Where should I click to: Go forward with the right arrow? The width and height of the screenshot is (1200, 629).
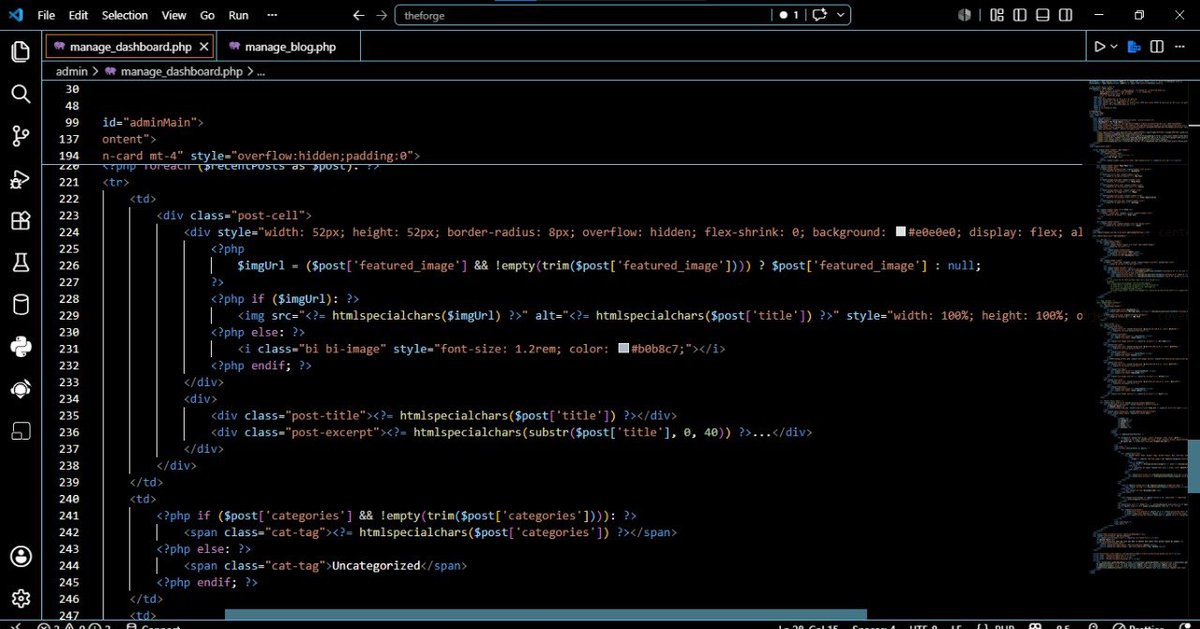[383, 15]
